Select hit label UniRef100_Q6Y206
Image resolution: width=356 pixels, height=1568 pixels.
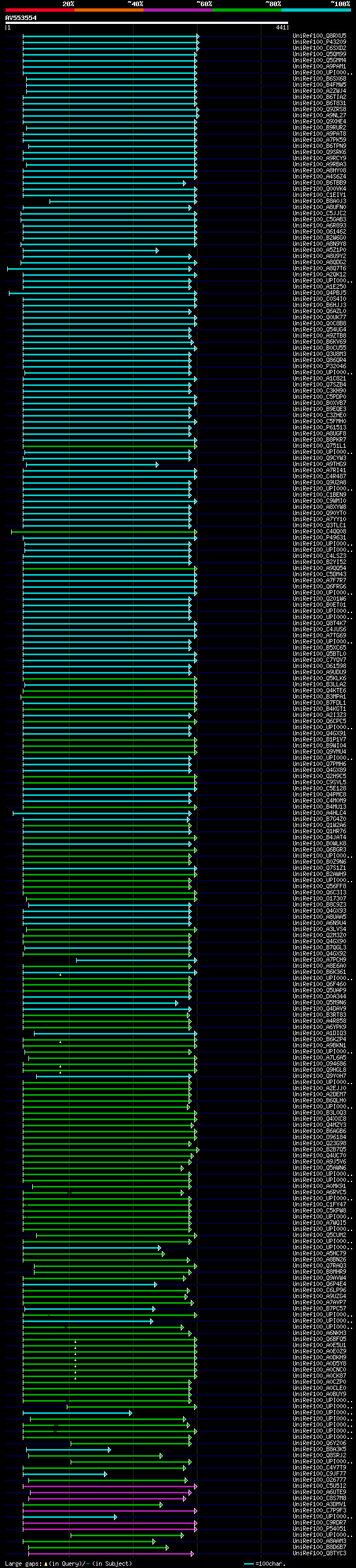(x=319, y=1443)
